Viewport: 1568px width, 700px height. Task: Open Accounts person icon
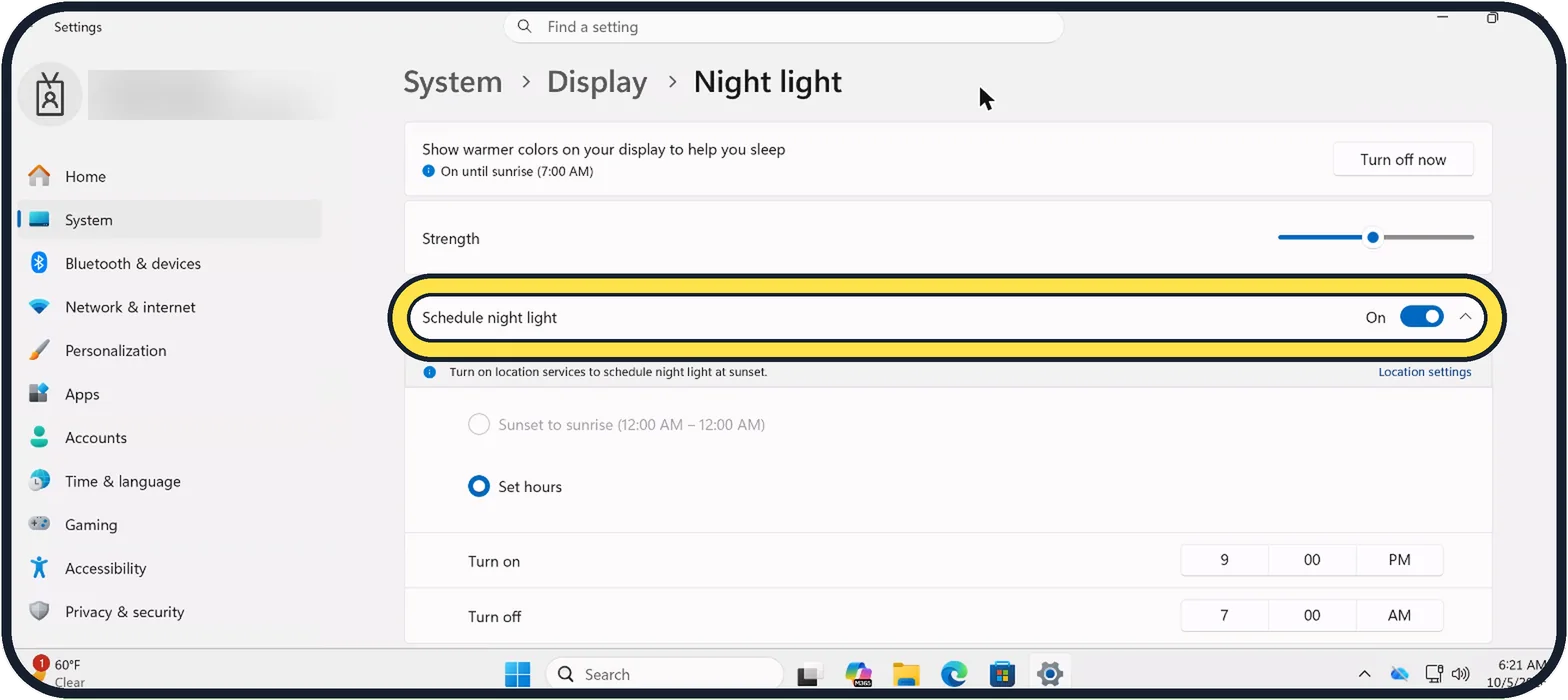pos(39,437)
